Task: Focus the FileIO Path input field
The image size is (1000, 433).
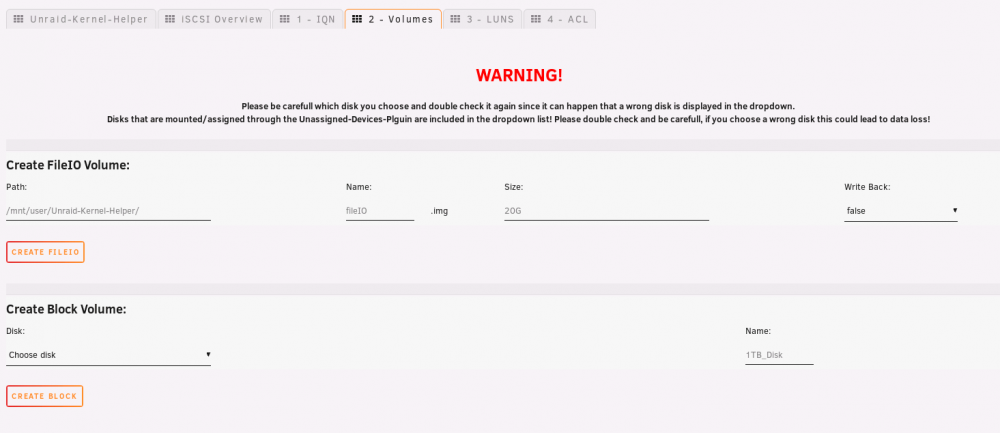Action: click(x=108, y=210)
